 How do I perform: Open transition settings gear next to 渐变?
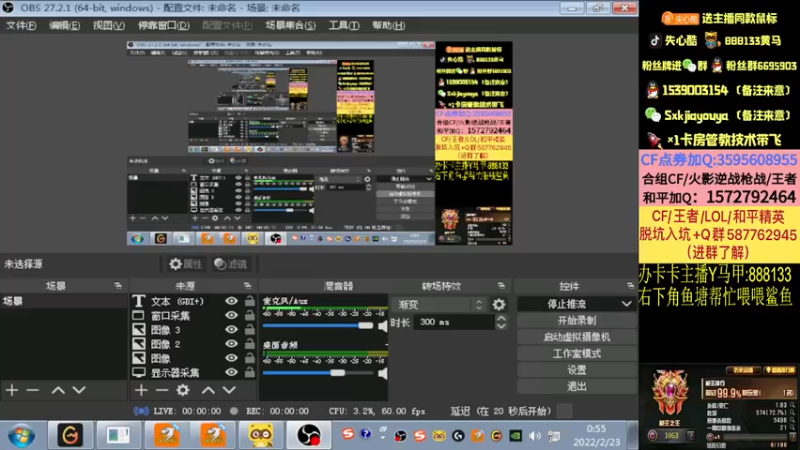tap(499, 305)
